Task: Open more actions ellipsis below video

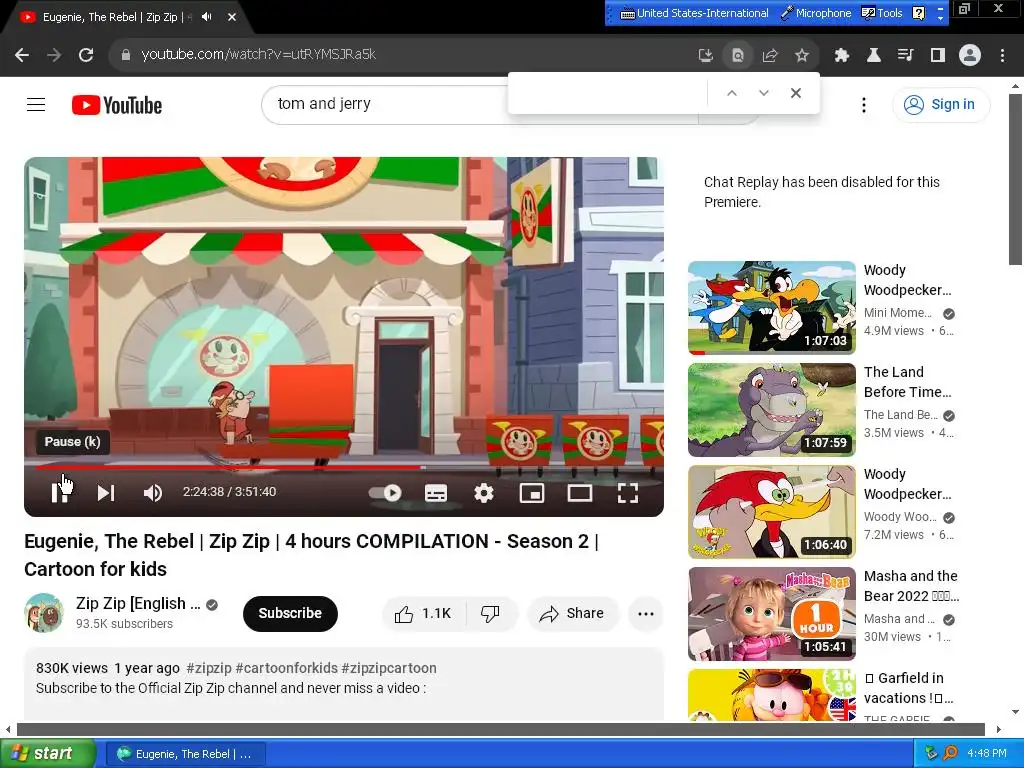Action: [x=646, y=613]
